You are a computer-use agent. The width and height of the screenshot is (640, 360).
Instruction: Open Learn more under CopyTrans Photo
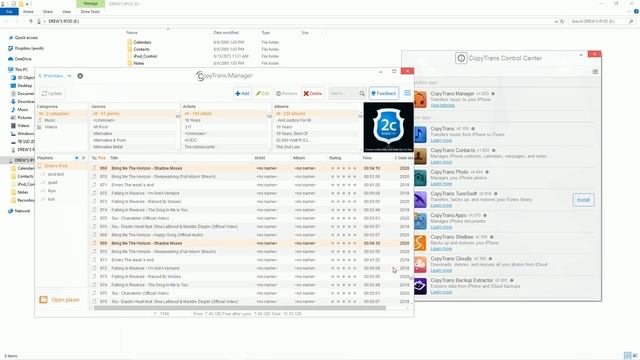point(441,184)
